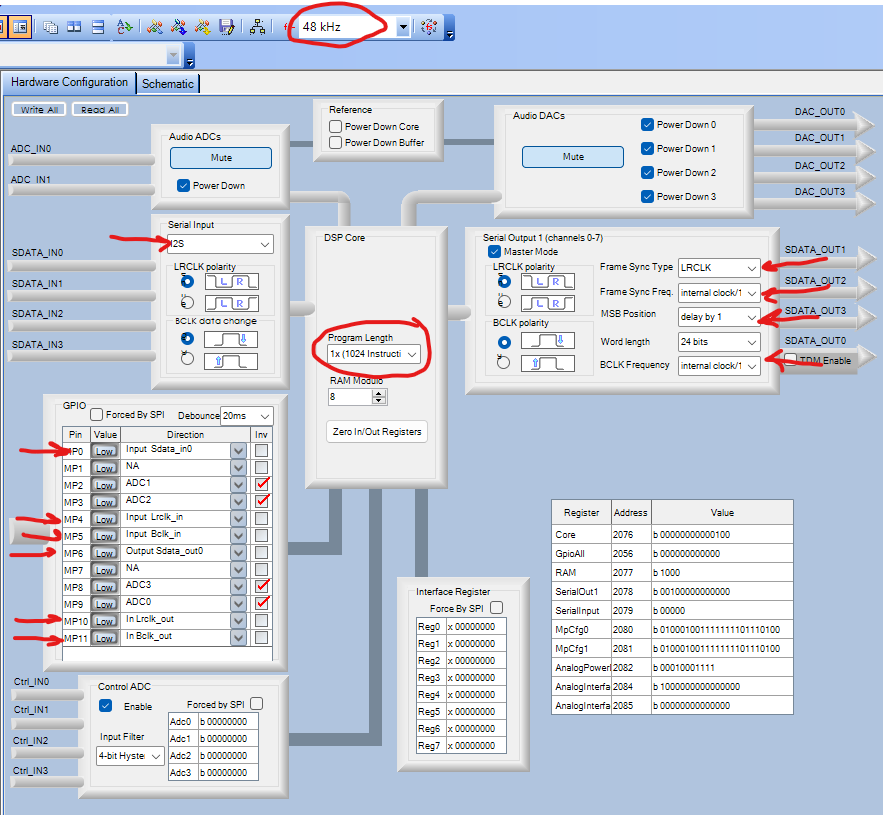
Task: Select falling-edge BCLK data change in Serial Input
Action: click(188, 339)
